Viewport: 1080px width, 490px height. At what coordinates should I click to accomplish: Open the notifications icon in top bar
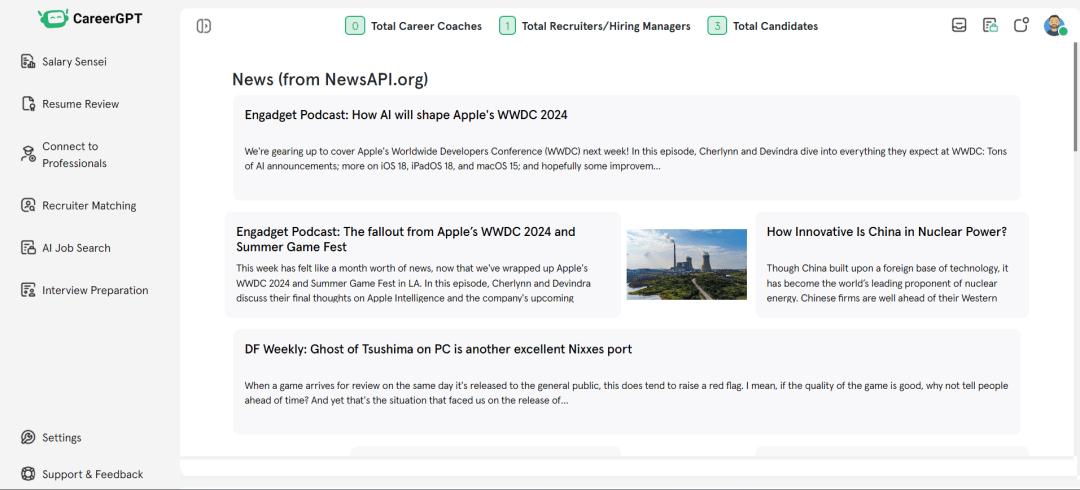pos(1021,25)
